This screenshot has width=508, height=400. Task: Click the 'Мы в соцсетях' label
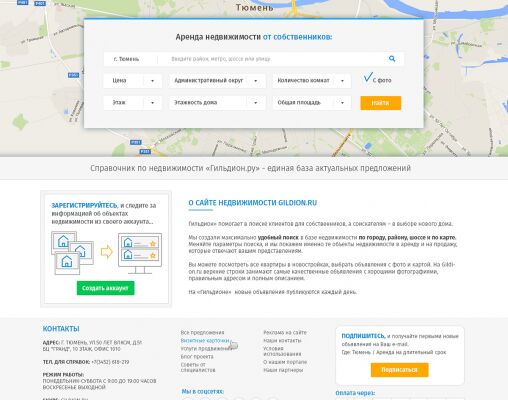click(203, 391)
